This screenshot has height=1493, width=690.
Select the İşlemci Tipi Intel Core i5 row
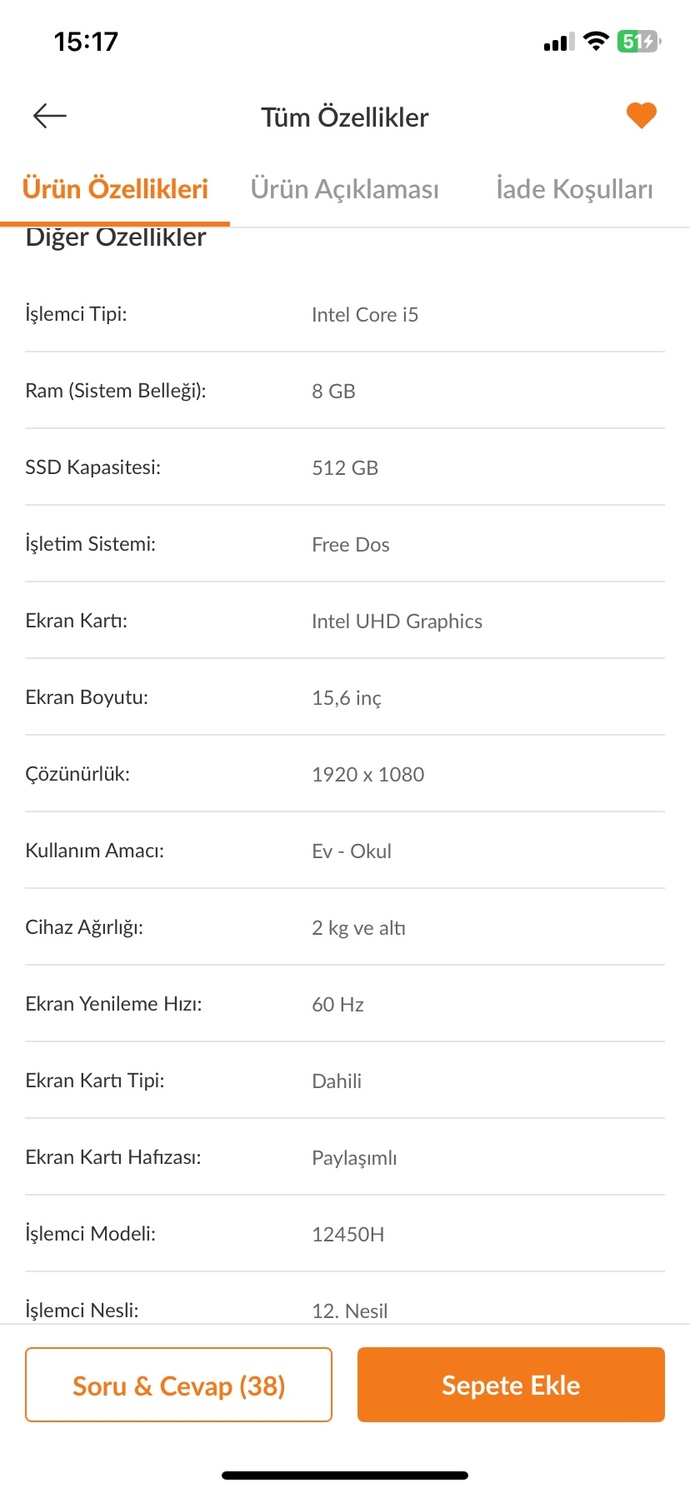tap(345, 314)
